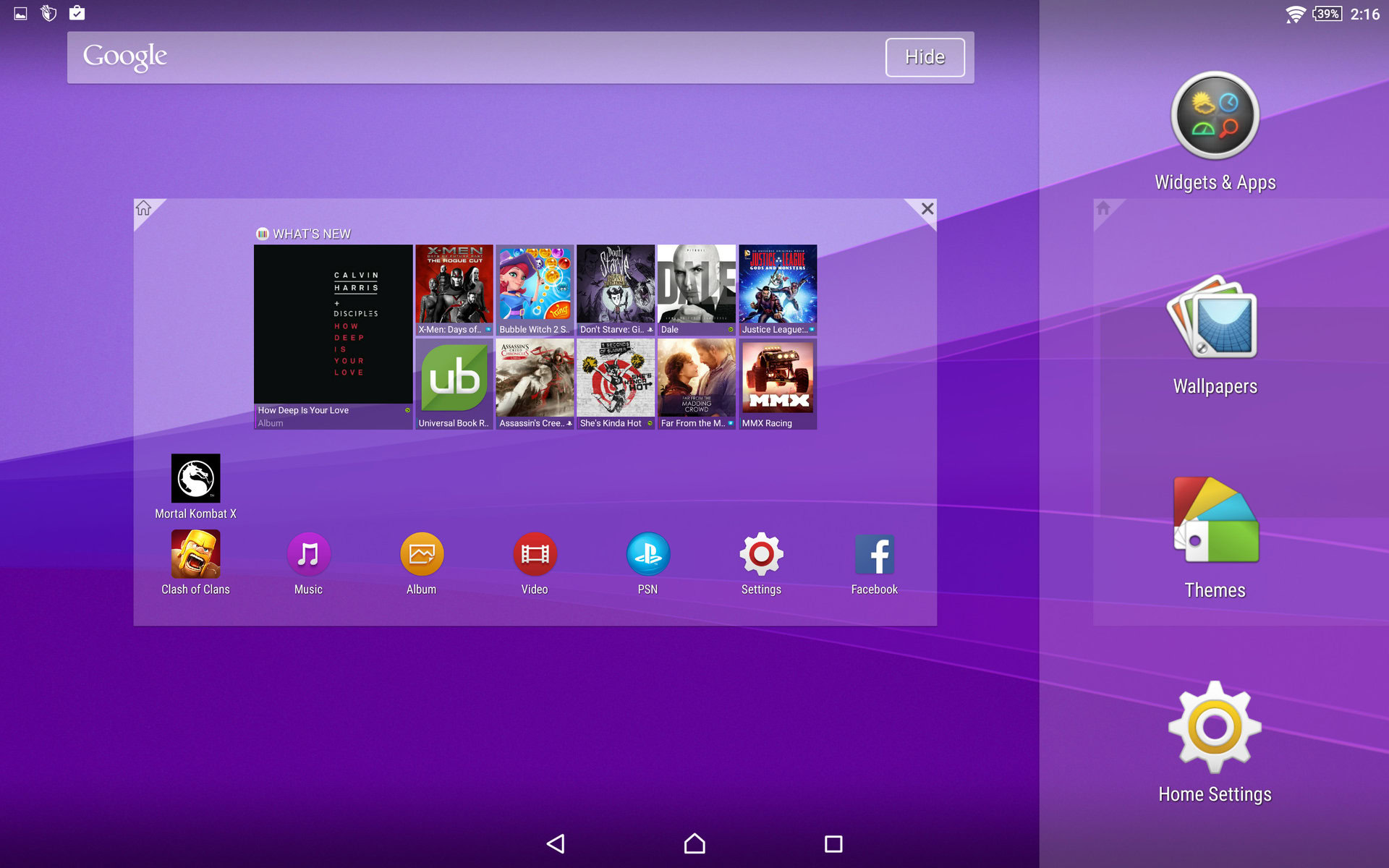Open the PSN PlayStation app

coord(647,555)
